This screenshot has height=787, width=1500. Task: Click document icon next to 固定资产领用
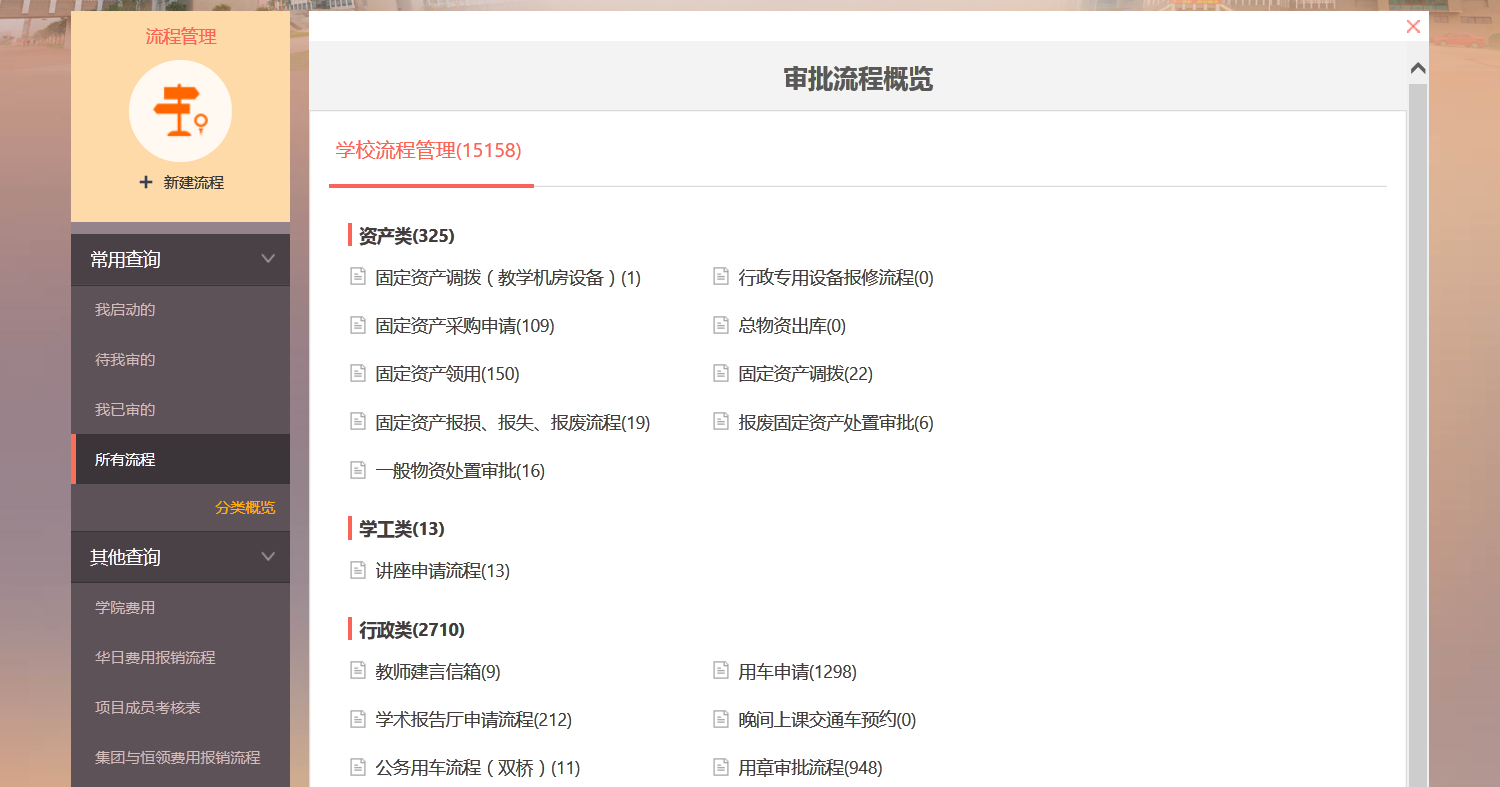[x=358, y=373]
